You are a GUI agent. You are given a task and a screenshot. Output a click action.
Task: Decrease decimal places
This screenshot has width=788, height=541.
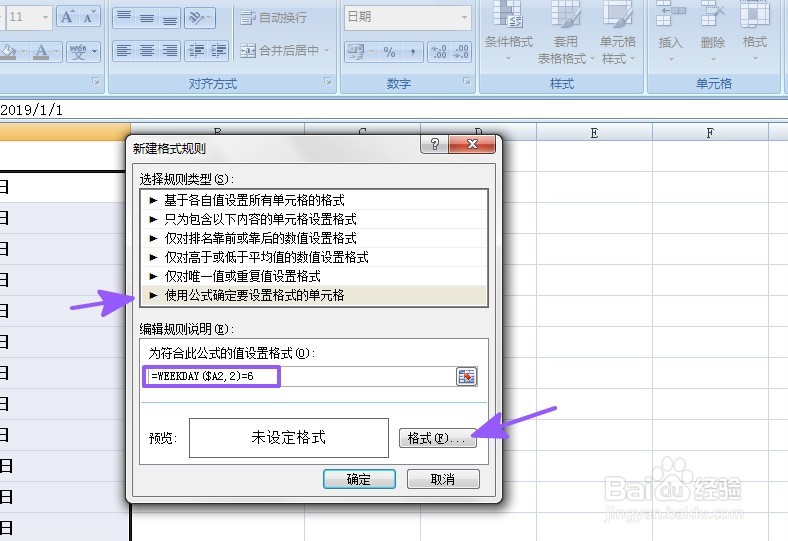(461, 52)
